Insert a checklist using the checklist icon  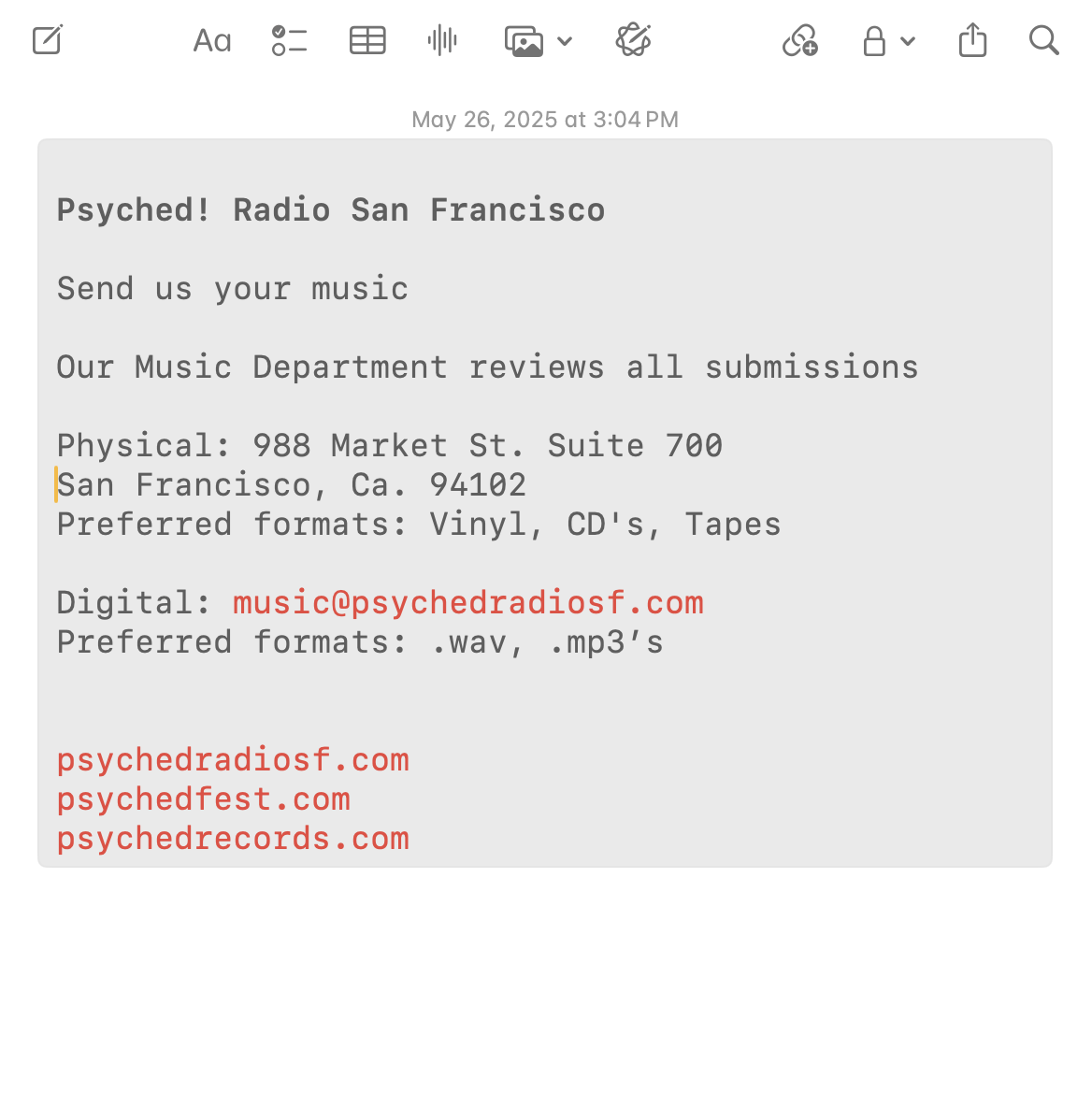289,41
